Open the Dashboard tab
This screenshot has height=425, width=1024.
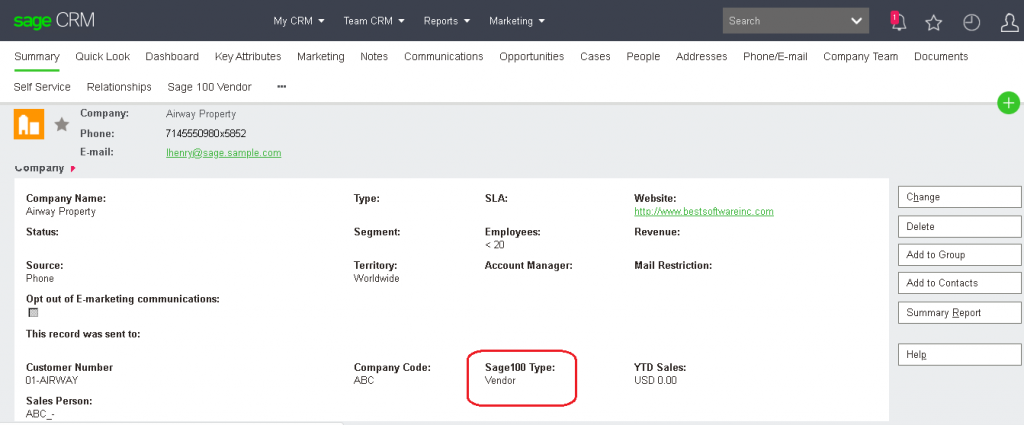click(172, 57)
